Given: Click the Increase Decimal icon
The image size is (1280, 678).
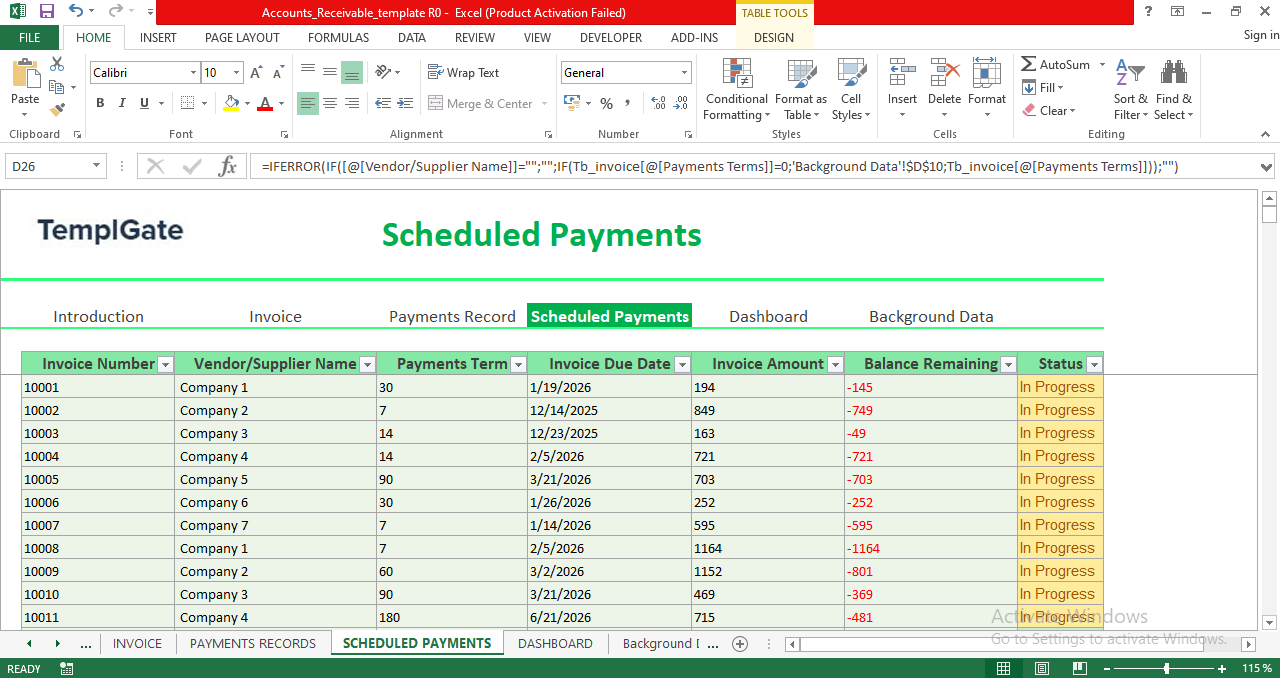Looking at the screenshot, I should 658,103.
